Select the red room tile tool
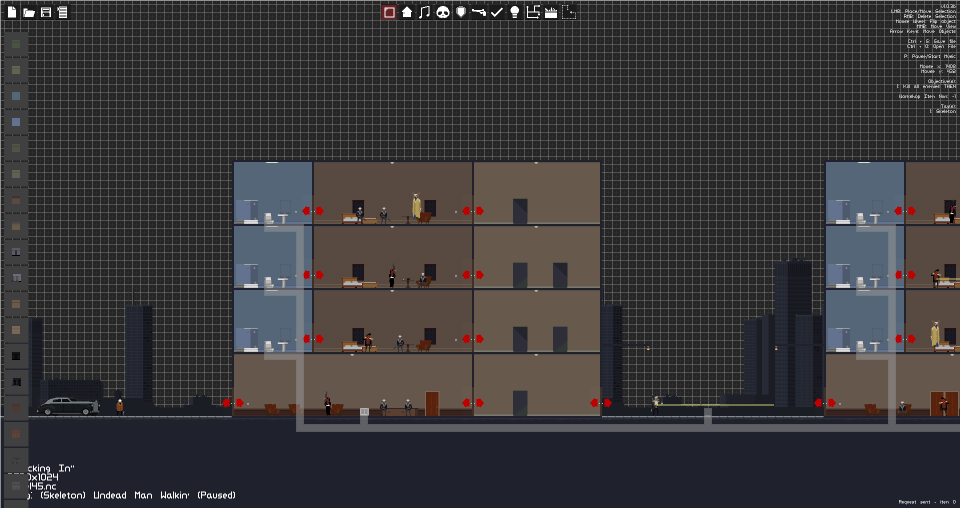 click(x=389, y=12)
